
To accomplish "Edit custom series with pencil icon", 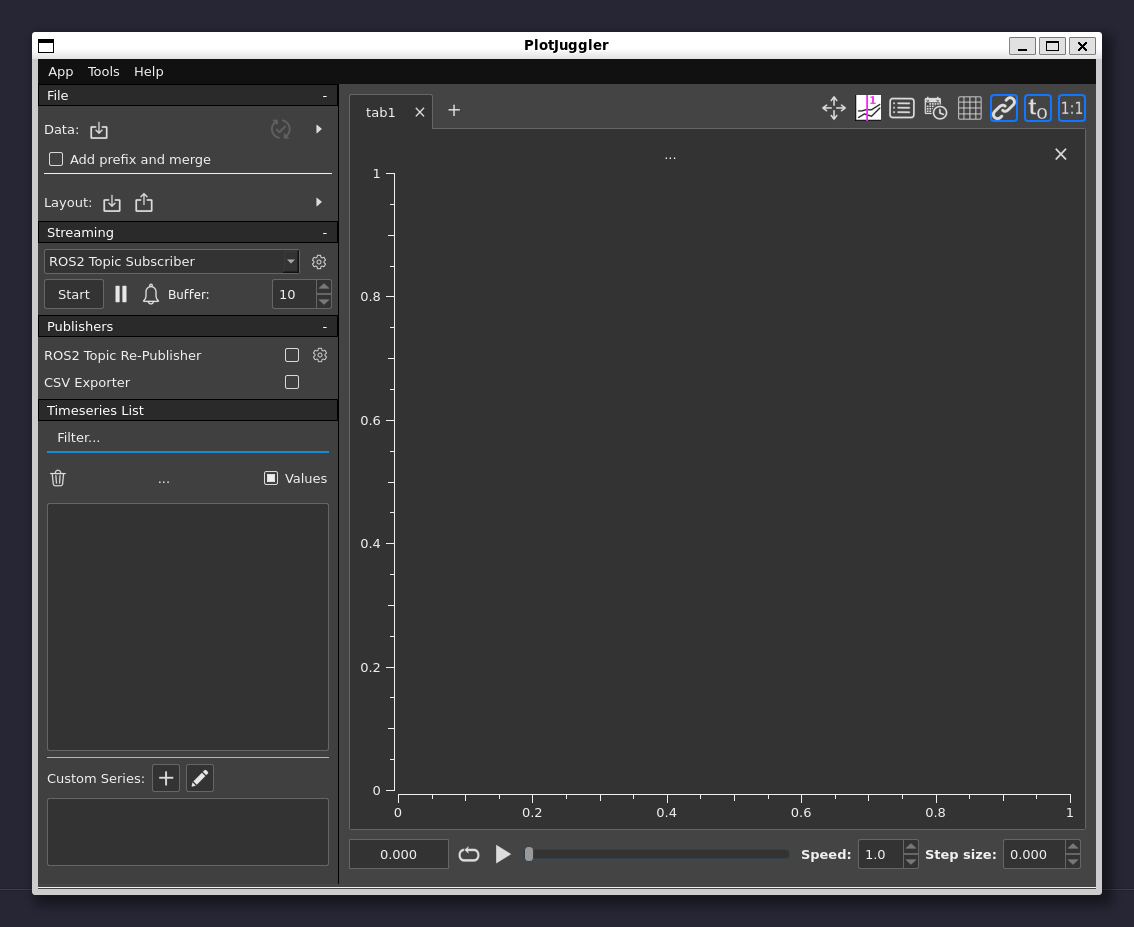I will 200,778.
